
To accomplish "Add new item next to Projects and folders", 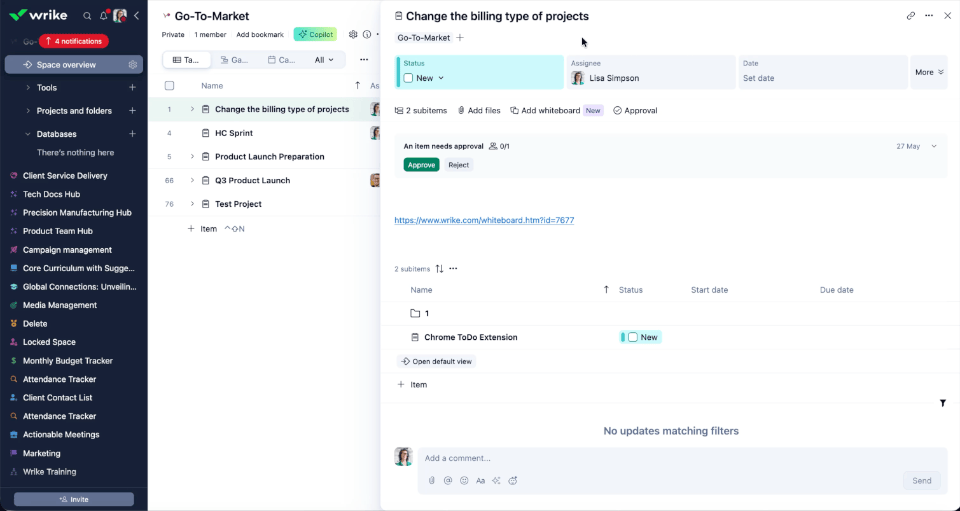I will pos(132,111).
